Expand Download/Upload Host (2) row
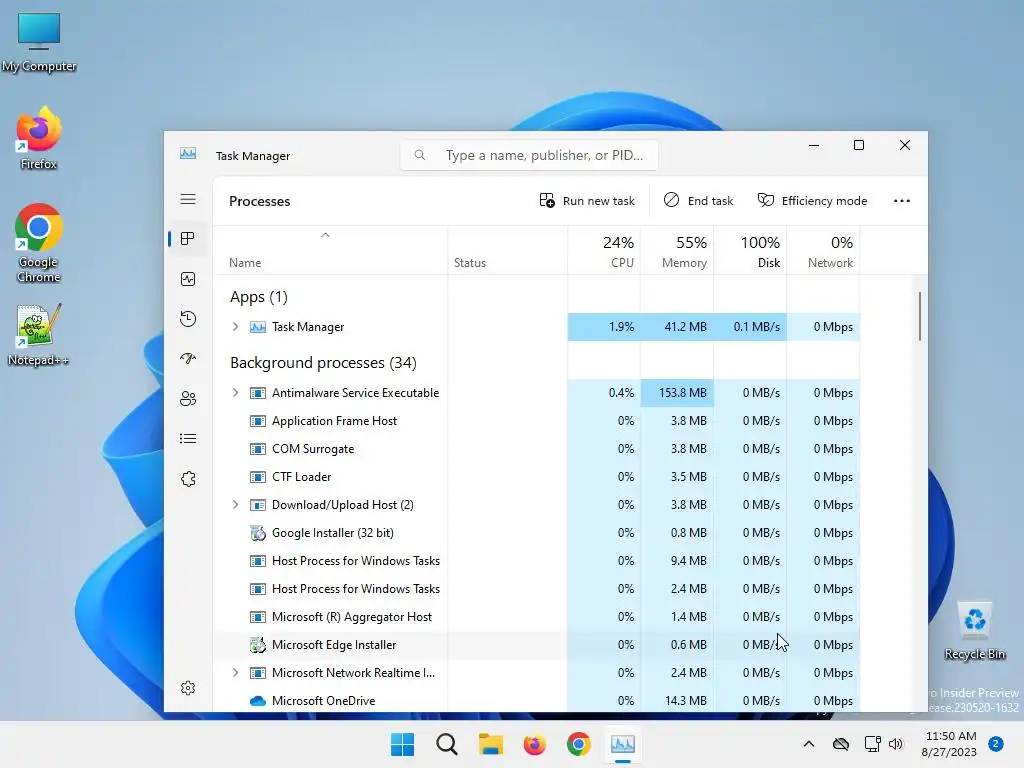The image size is (1024, 768). tap(235, 505)
